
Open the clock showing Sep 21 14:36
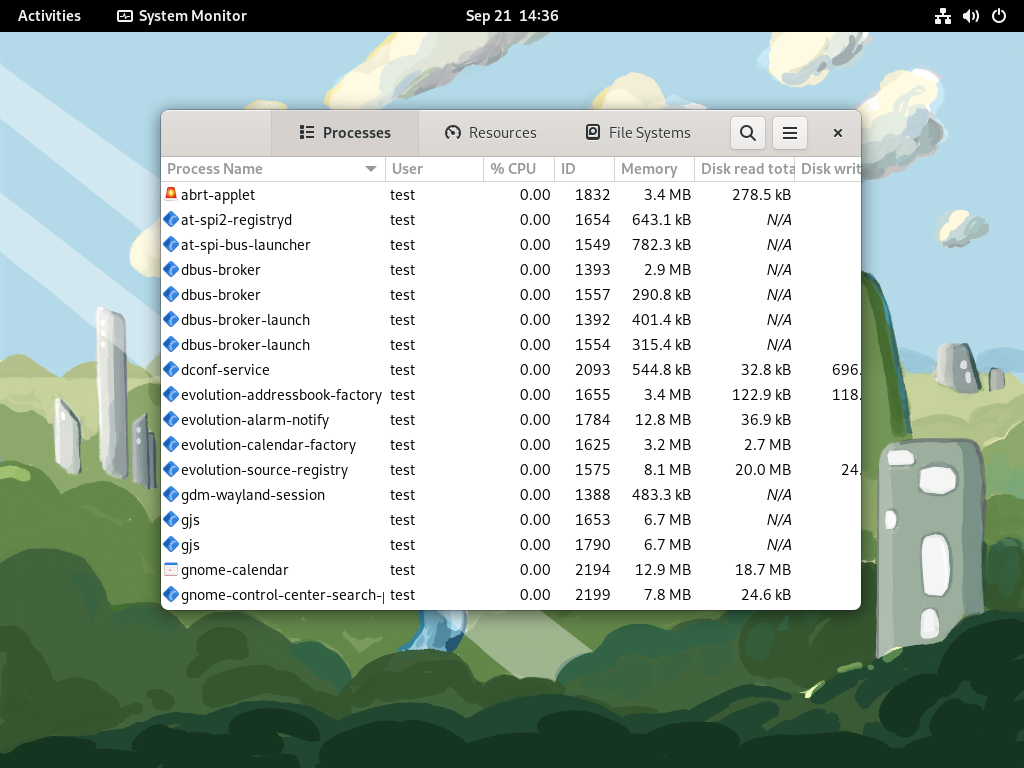point(512,16)
